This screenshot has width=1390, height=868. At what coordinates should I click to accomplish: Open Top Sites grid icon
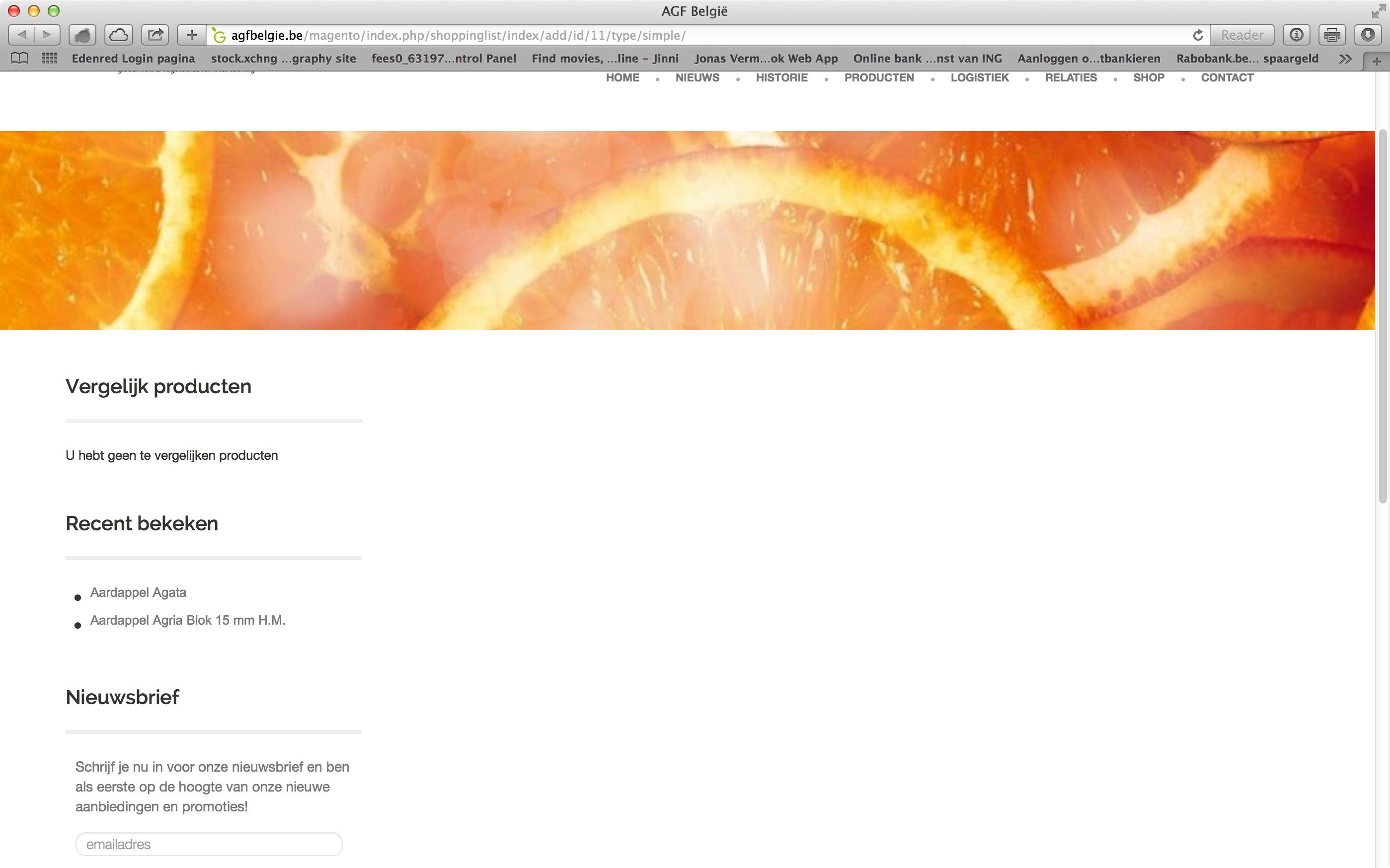click(49, 58)
